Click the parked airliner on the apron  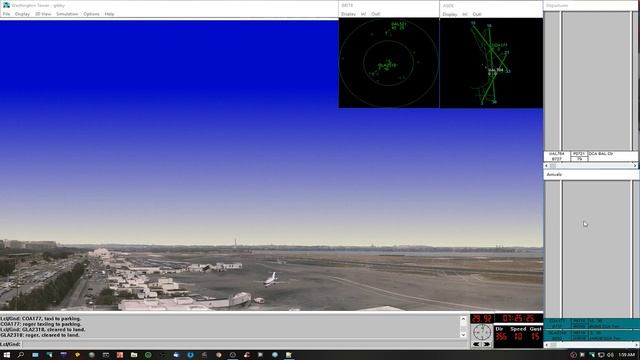coord(271,279)
